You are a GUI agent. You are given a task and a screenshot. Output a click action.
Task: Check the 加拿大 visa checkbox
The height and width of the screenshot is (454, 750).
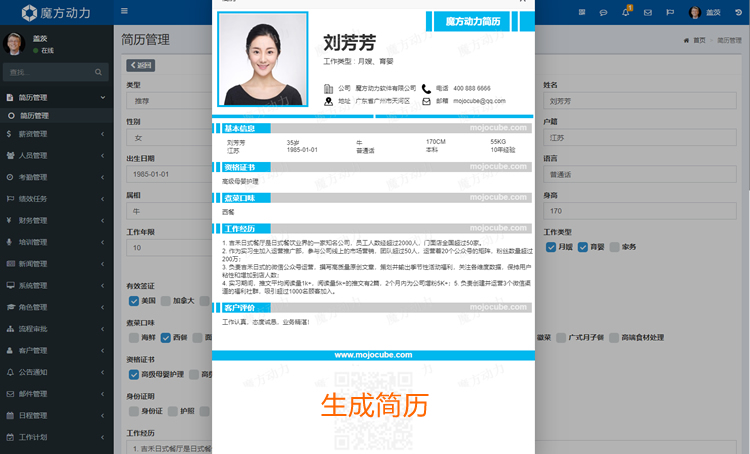(165, 301)
